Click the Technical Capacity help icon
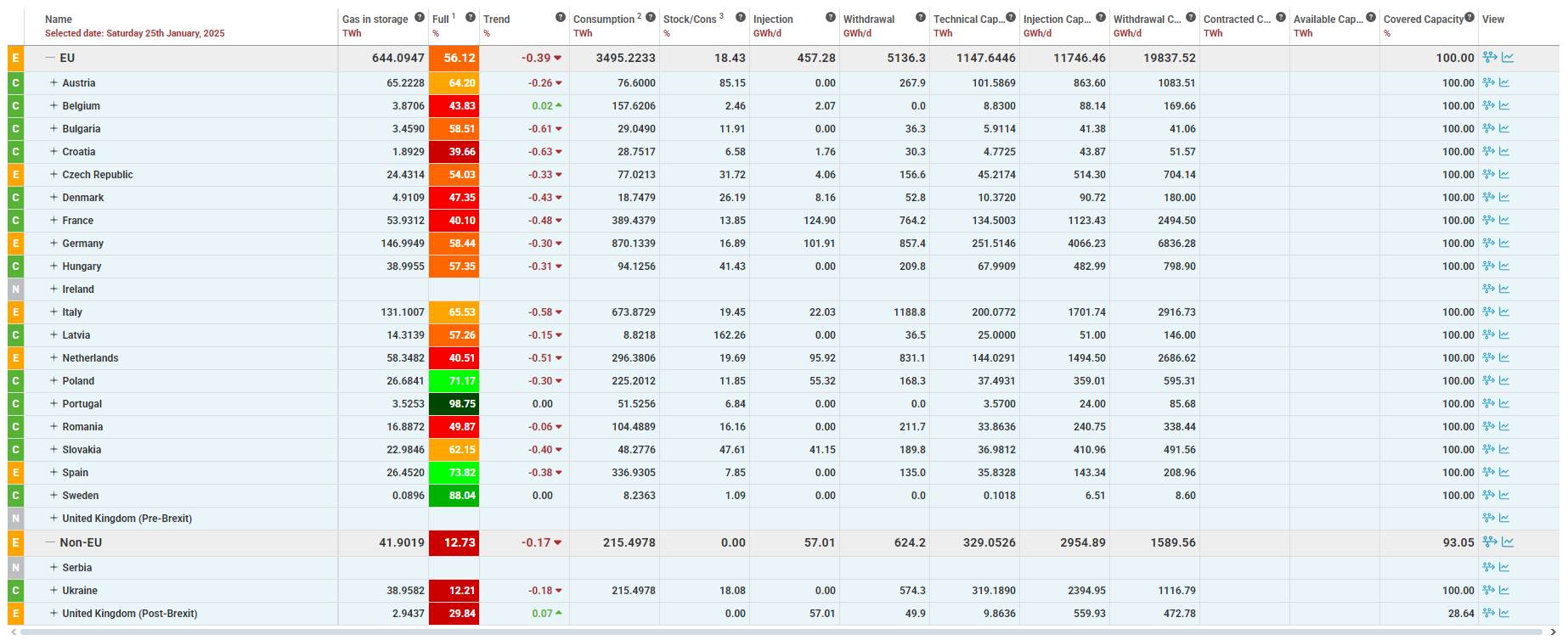The width and height of the screenshot is (1568, 640). click(x=1011, y=17)
